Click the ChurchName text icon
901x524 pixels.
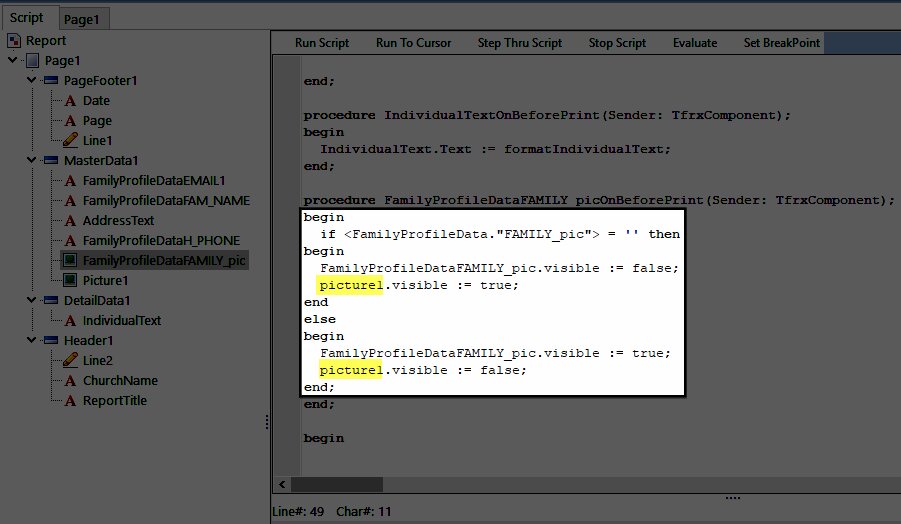tap(70, 380)
